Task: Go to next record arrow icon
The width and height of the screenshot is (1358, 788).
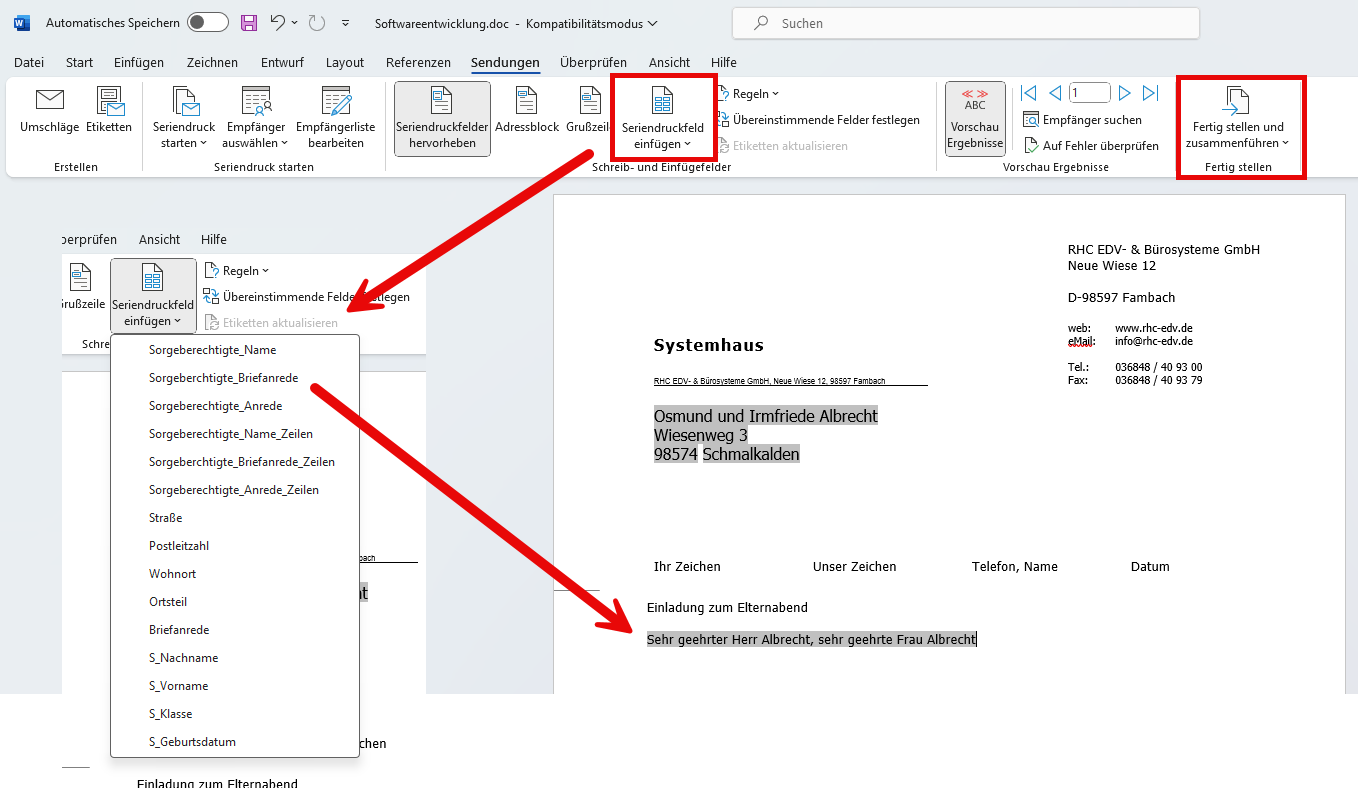Action: [1125, 93]
